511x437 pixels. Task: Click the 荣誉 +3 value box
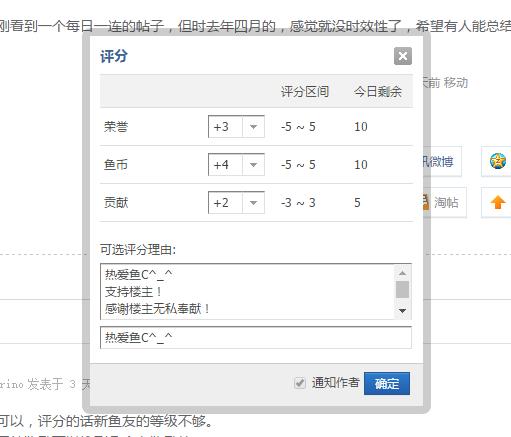pyautogui.click(x=225, y=127)
